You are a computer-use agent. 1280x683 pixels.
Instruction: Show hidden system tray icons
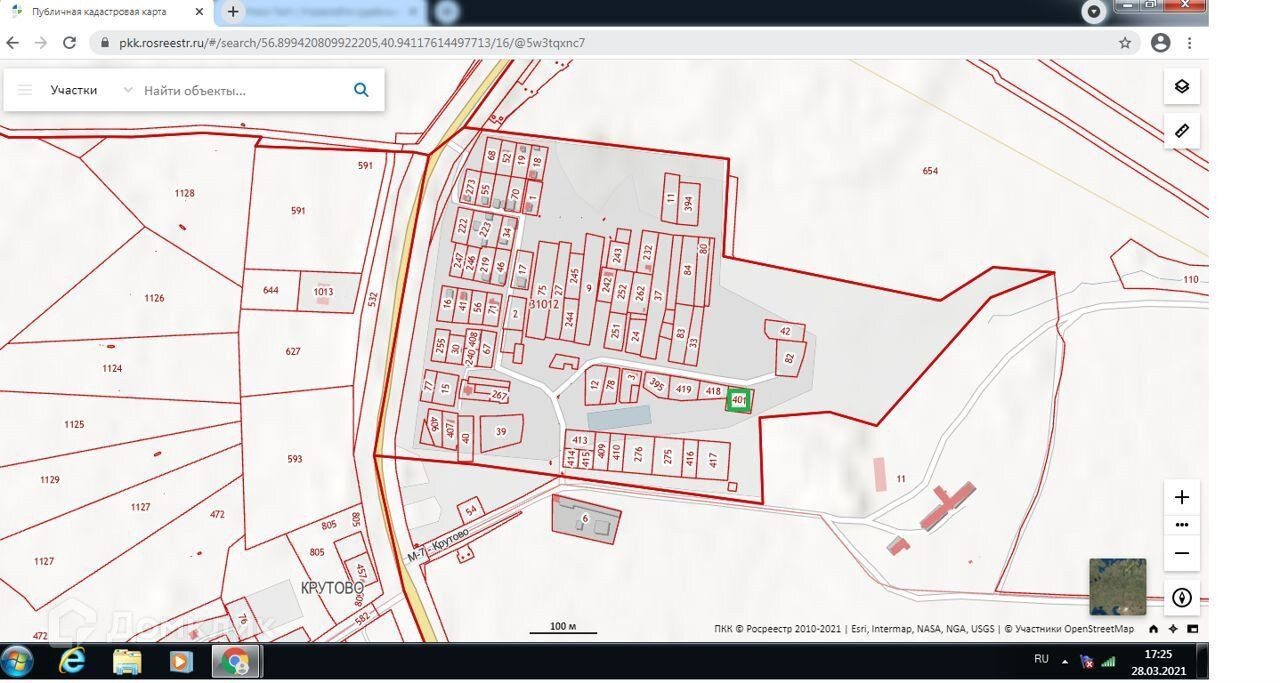coord(1064,662)
